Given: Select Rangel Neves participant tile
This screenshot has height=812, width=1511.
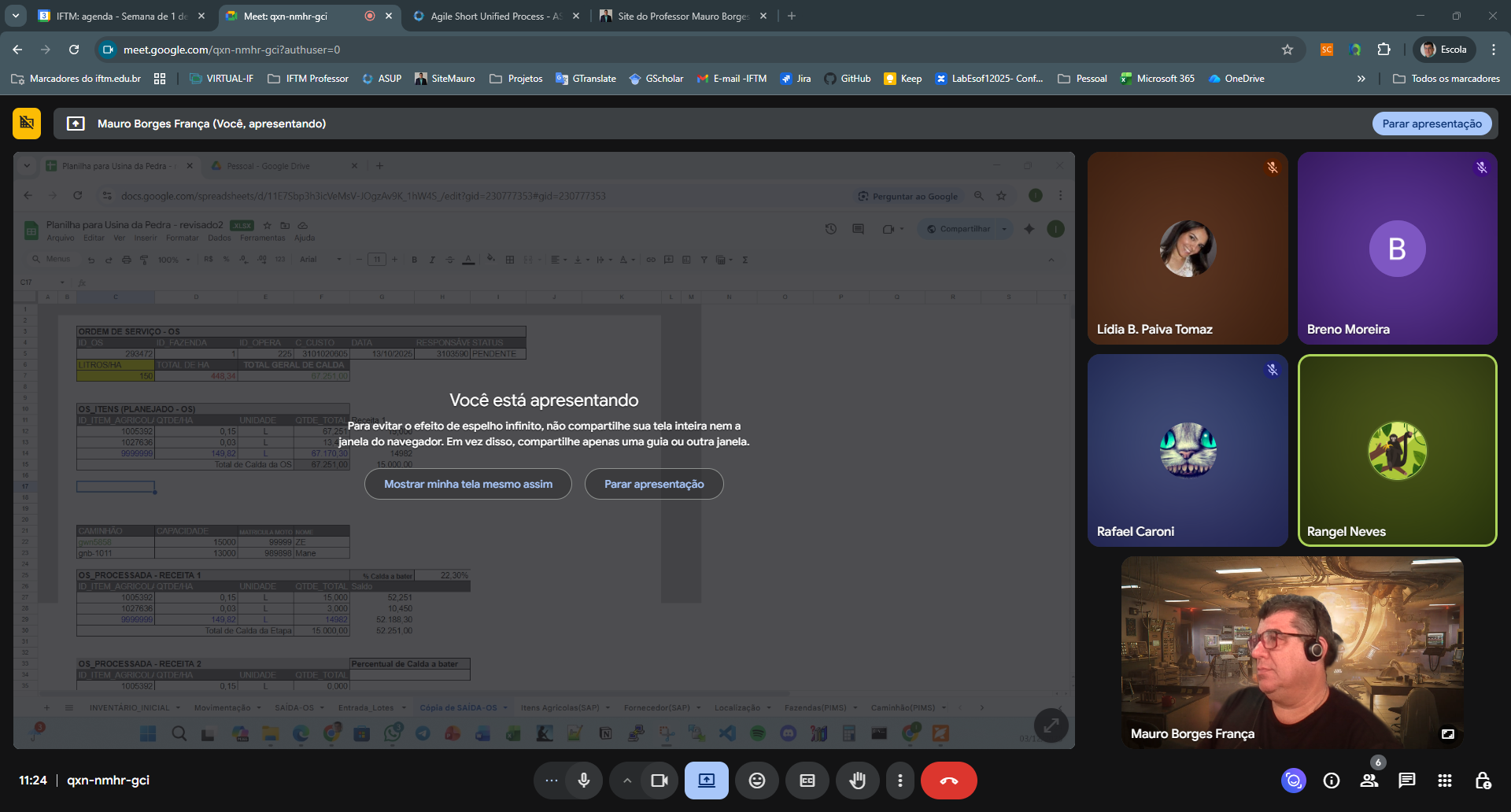Looking at the screenshot, I should click(1397, 450).
